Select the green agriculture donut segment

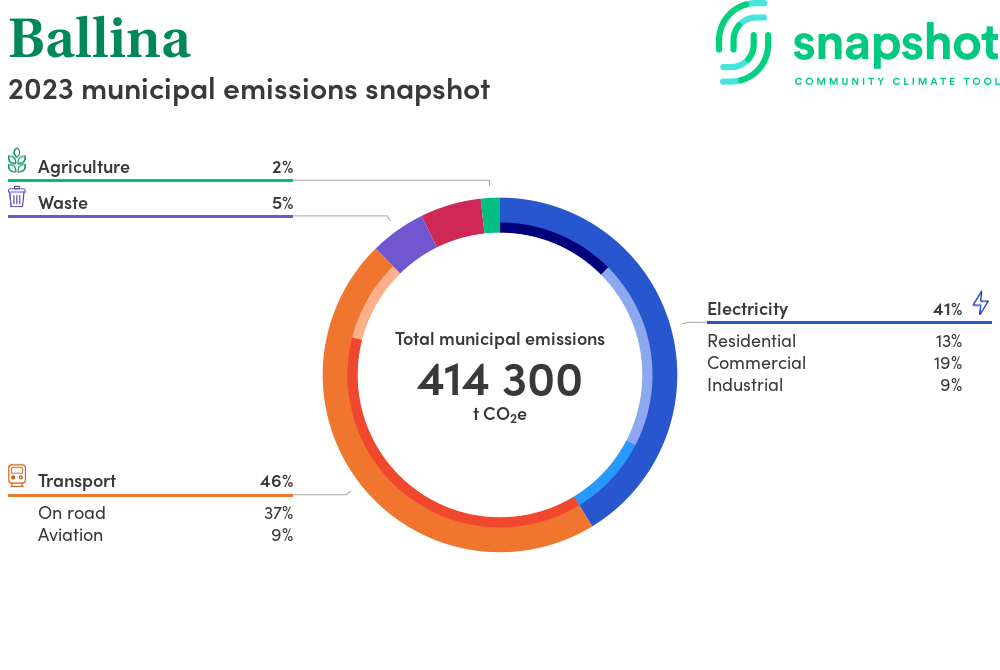(491, 215)
